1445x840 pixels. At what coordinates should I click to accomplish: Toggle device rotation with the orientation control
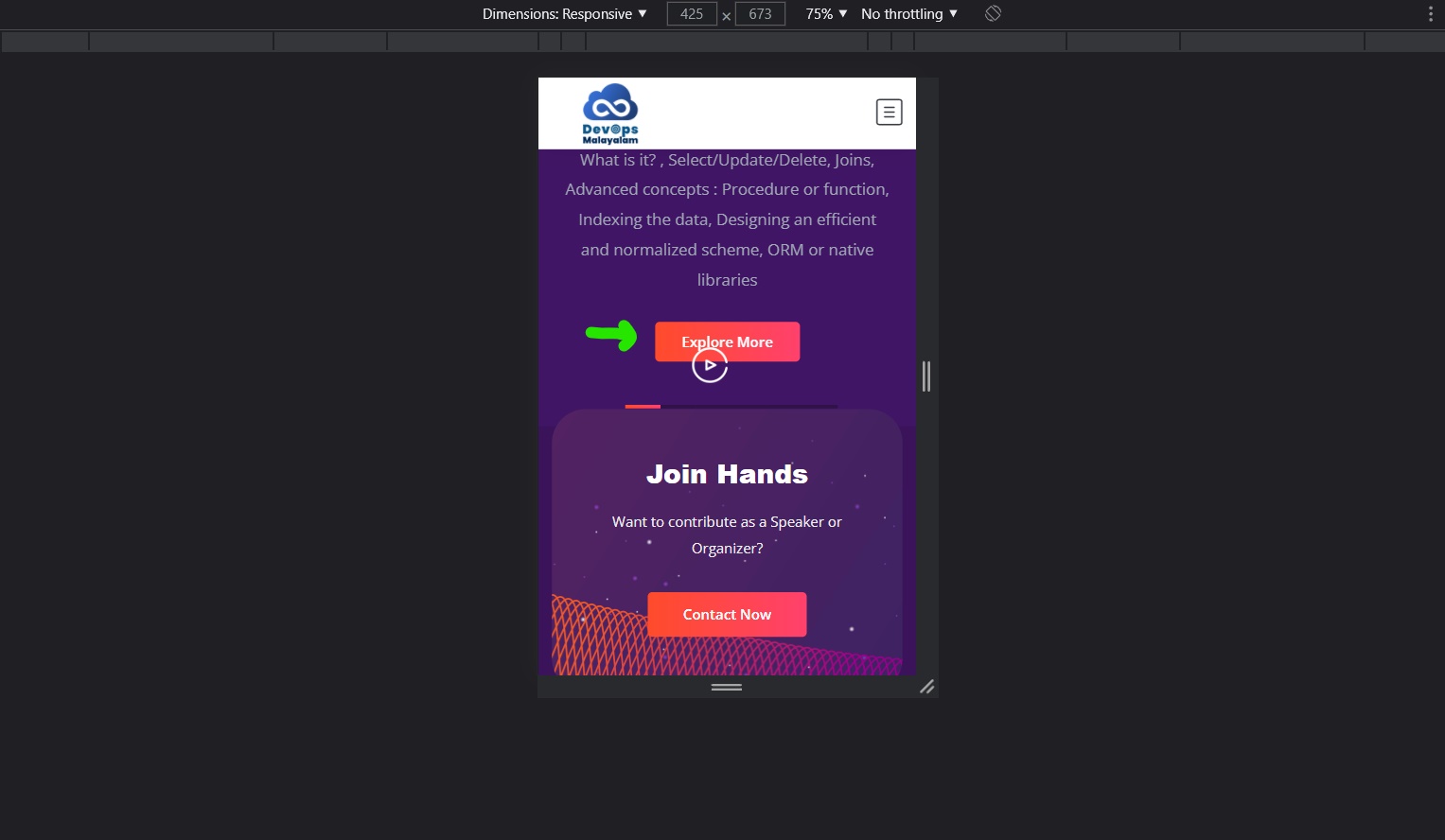coord(992,13)
